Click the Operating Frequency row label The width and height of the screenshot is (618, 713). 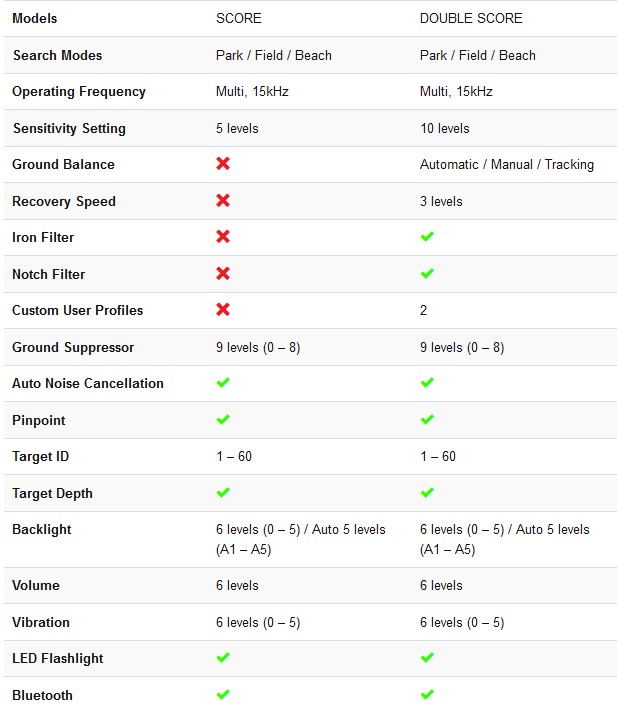tap(79, 91)
